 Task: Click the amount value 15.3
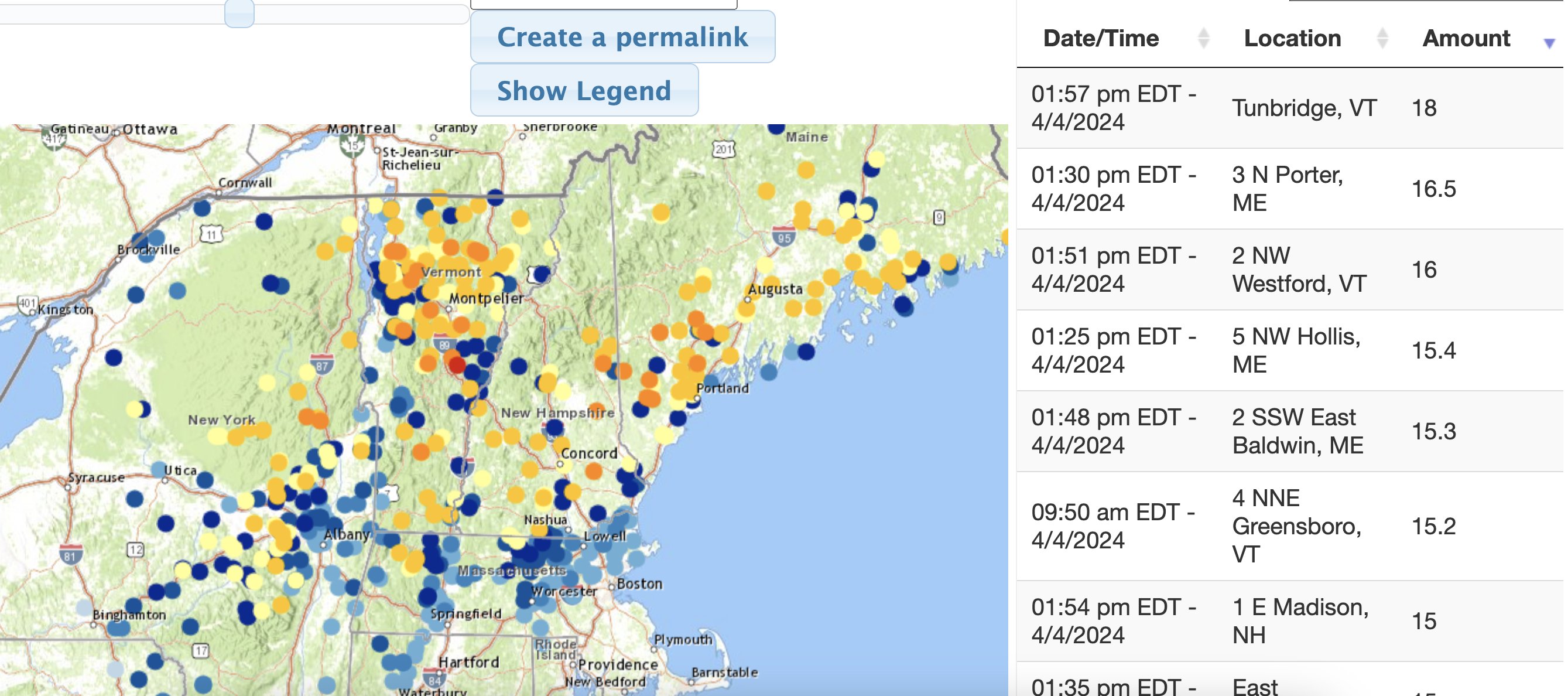pyautogui.click(x=1433, y=431)
